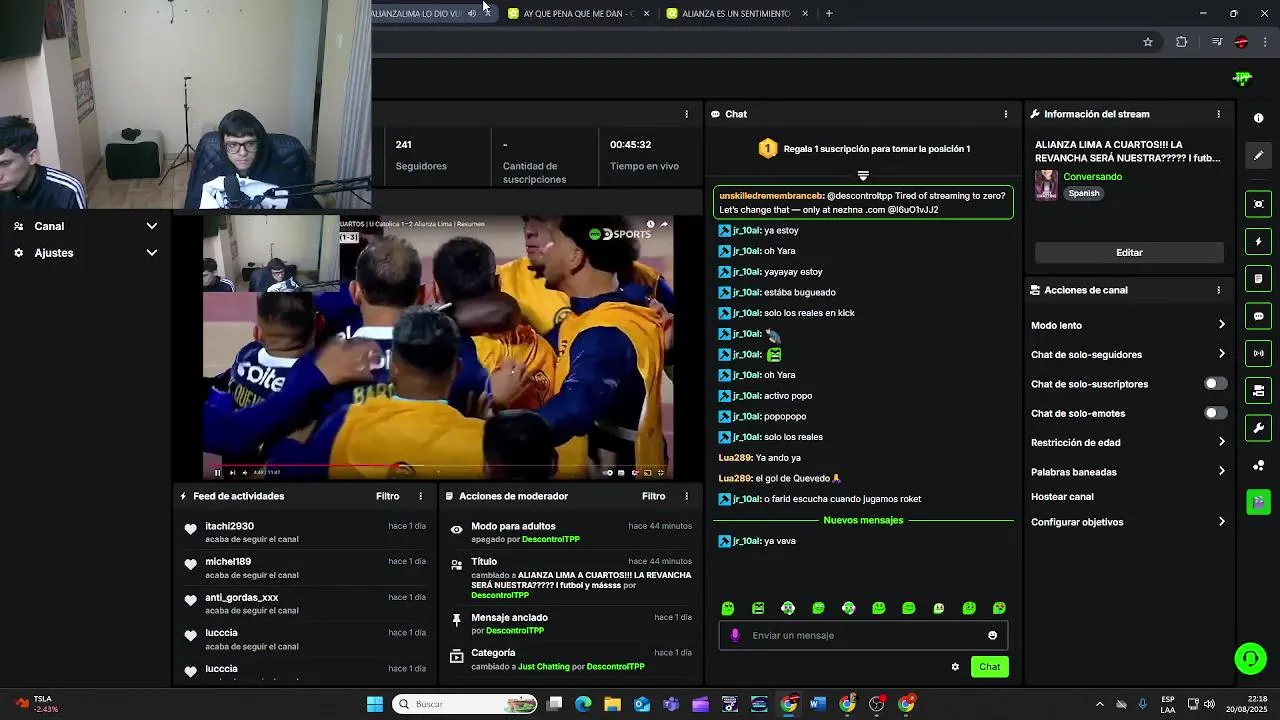Send message with green Chat button
The image size is (1280, 720).
(x=989, y=667)
